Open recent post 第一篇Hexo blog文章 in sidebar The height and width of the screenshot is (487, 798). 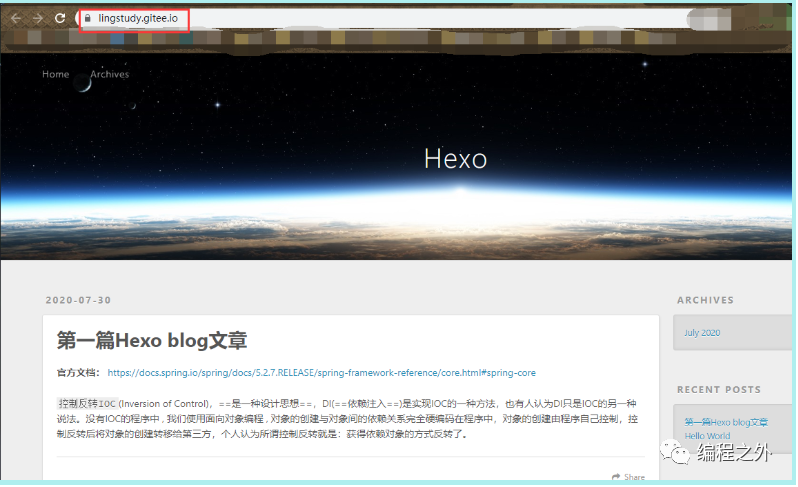[726, 422]
